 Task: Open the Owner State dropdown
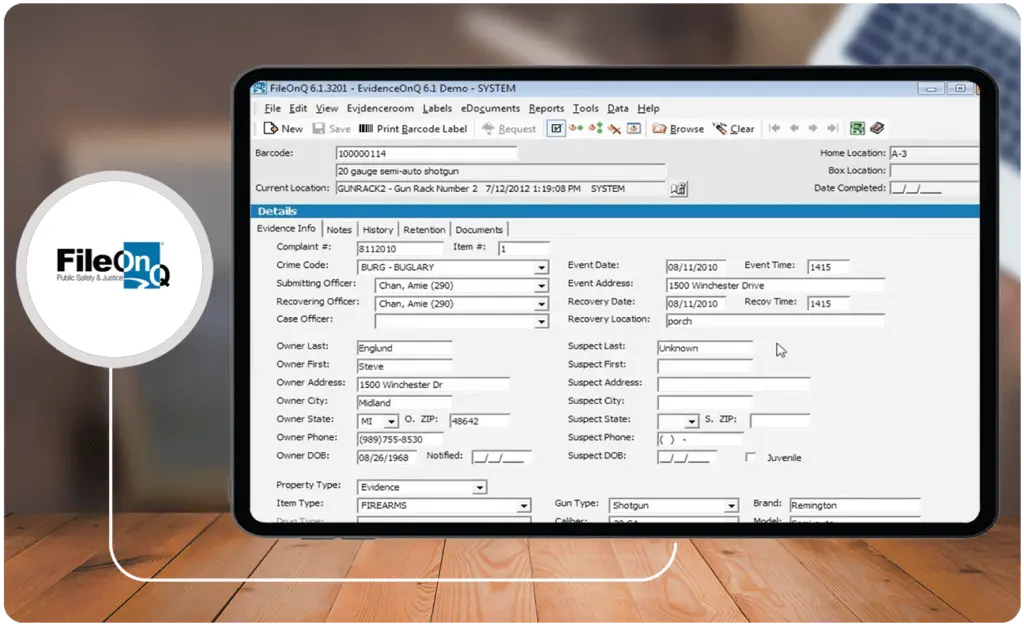(391, 422)
